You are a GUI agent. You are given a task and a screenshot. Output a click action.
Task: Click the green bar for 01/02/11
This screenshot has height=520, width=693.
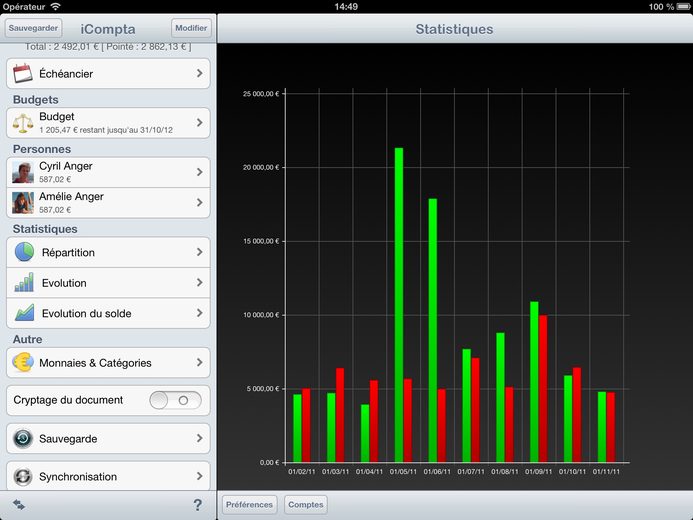tap(297, 429)
